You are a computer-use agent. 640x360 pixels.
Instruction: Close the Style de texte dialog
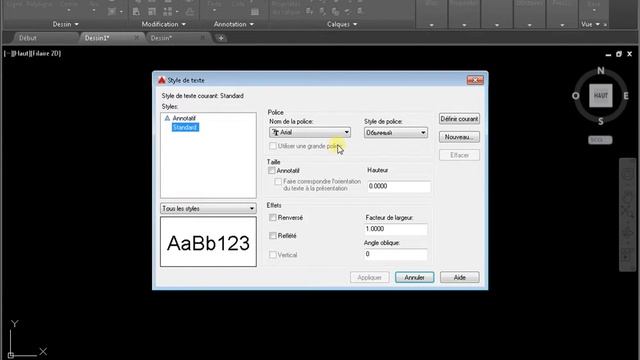pos(475,80)
